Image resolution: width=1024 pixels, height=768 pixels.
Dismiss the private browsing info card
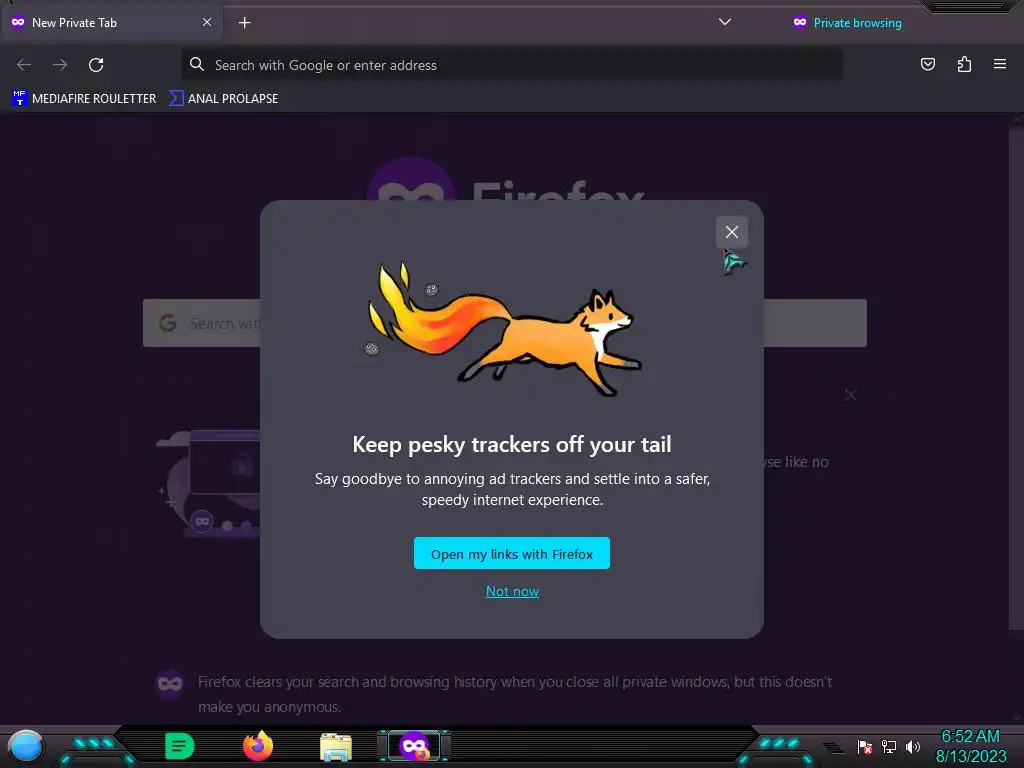click(850, 395)
